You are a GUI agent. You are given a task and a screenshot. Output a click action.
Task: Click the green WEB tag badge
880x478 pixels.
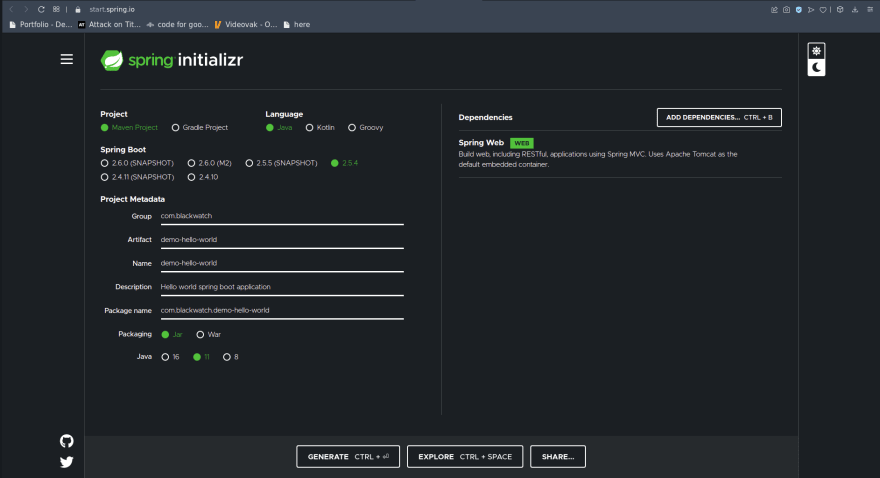coord(522,143)
